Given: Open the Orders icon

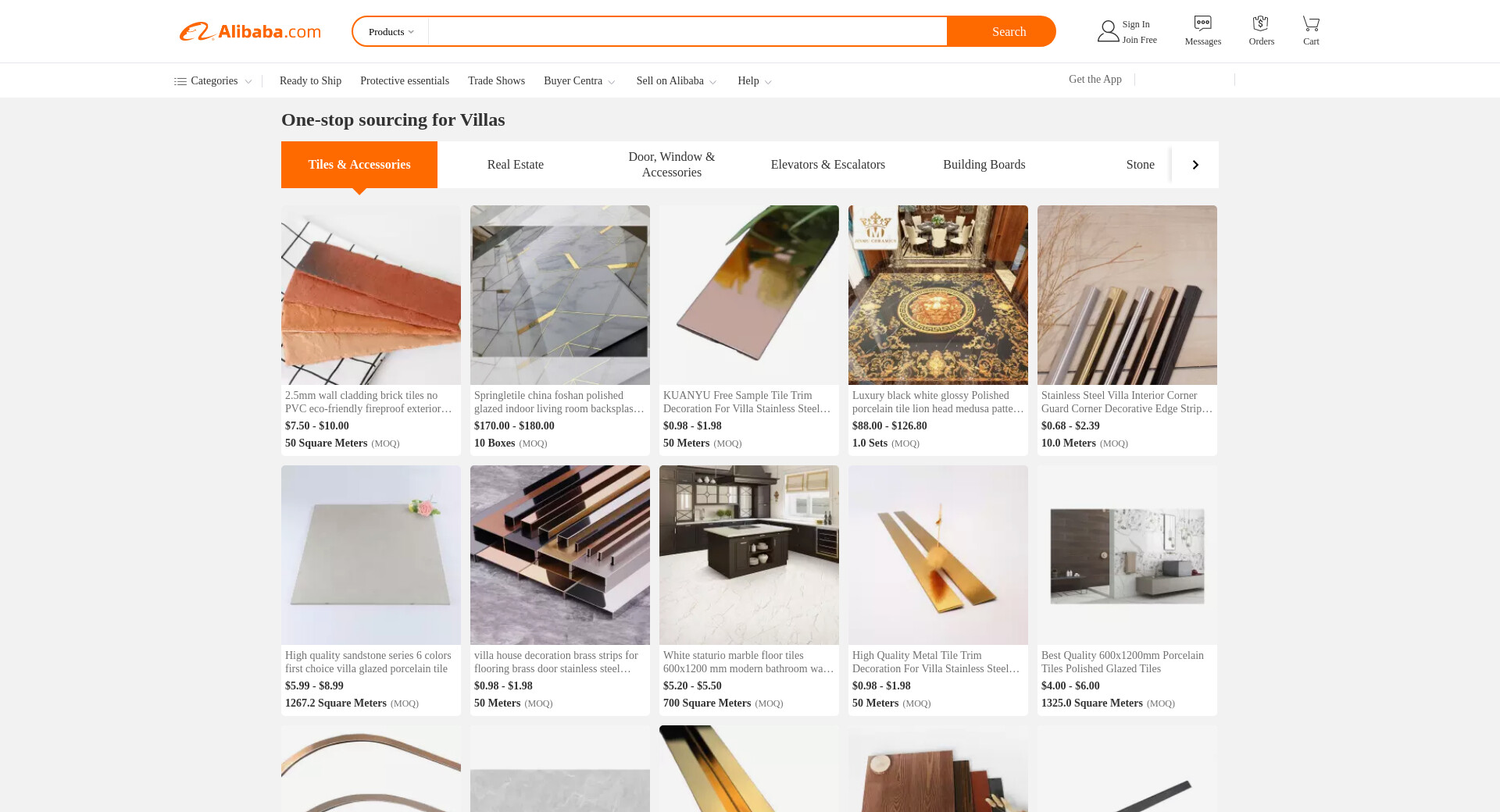Looking at the screenshot, I should click(1260, 23).
